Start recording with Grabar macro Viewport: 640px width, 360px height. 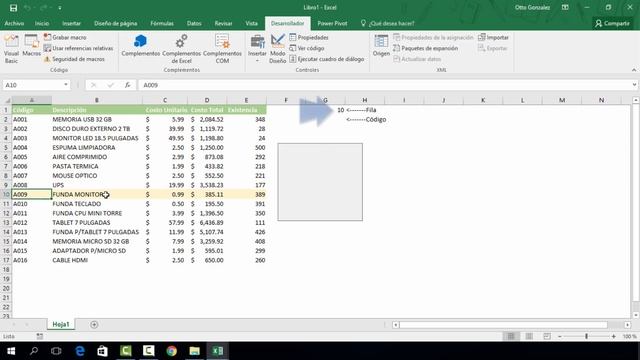pos(65,37)
